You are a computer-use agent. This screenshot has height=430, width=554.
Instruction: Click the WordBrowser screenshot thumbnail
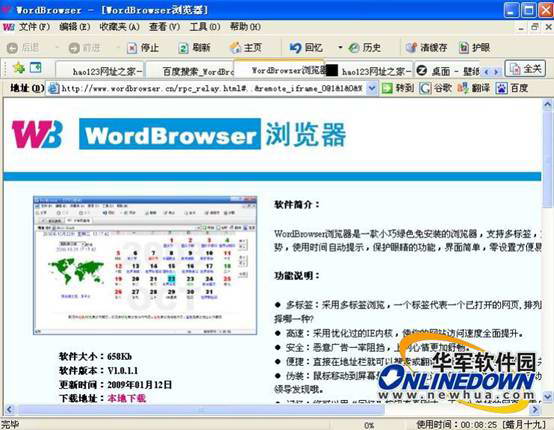(x=145, y=265)
